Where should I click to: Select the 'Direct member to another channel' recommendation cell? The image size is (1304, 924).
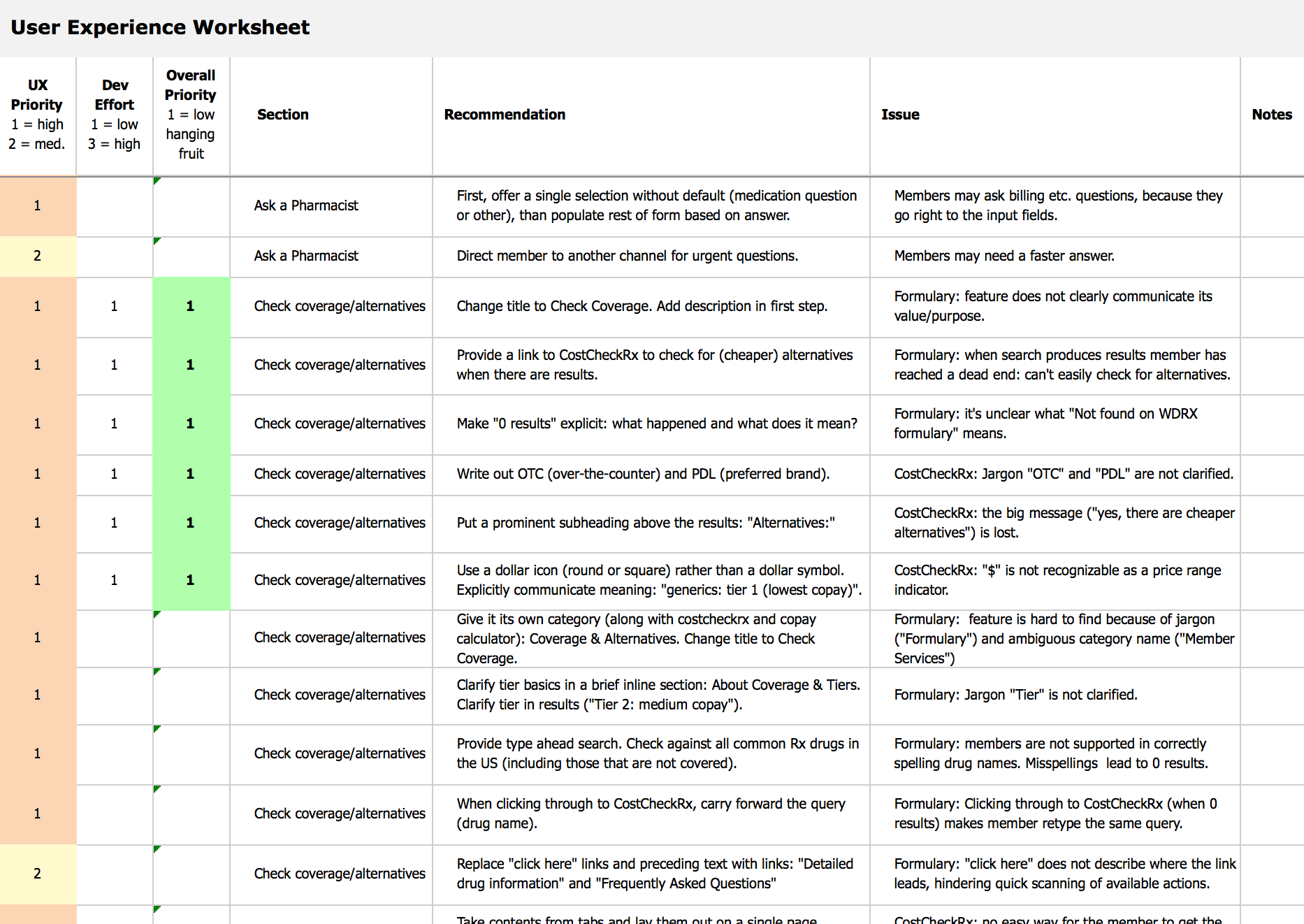(x=627, y=257)
